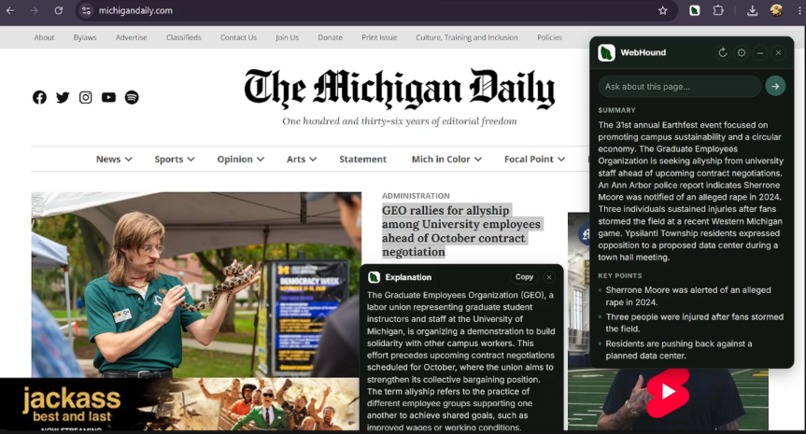Open The Michigan Daily Spotify page

pos(132,97)
